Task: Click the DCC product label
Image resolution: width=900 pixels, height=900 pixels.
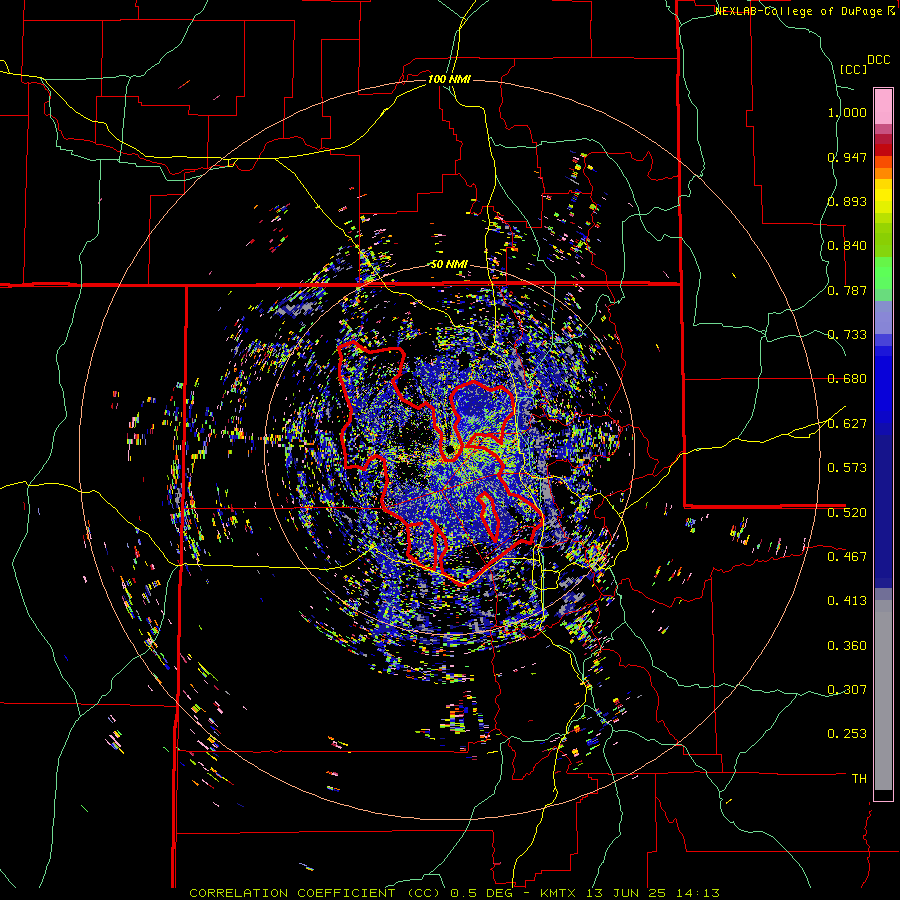Action: point(878,60)
